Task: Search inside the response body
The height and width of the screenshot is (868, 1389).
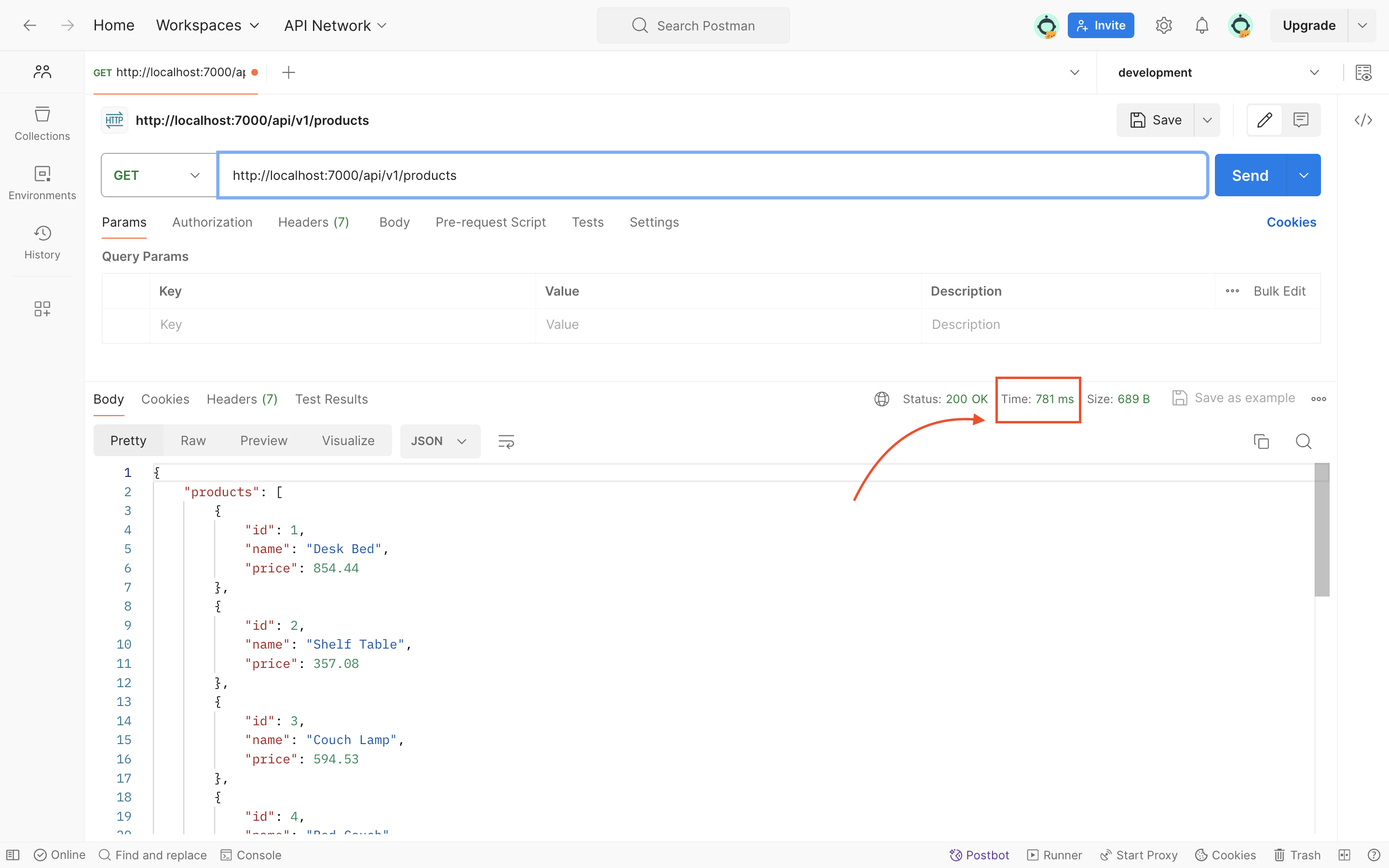Action: (1304, 441)
